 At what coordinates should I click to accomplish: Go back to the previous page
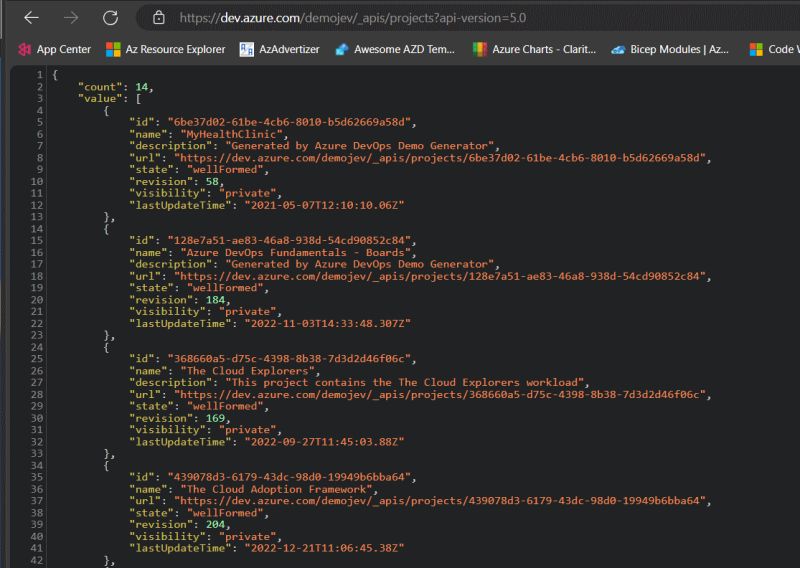(x=31, y=18)
